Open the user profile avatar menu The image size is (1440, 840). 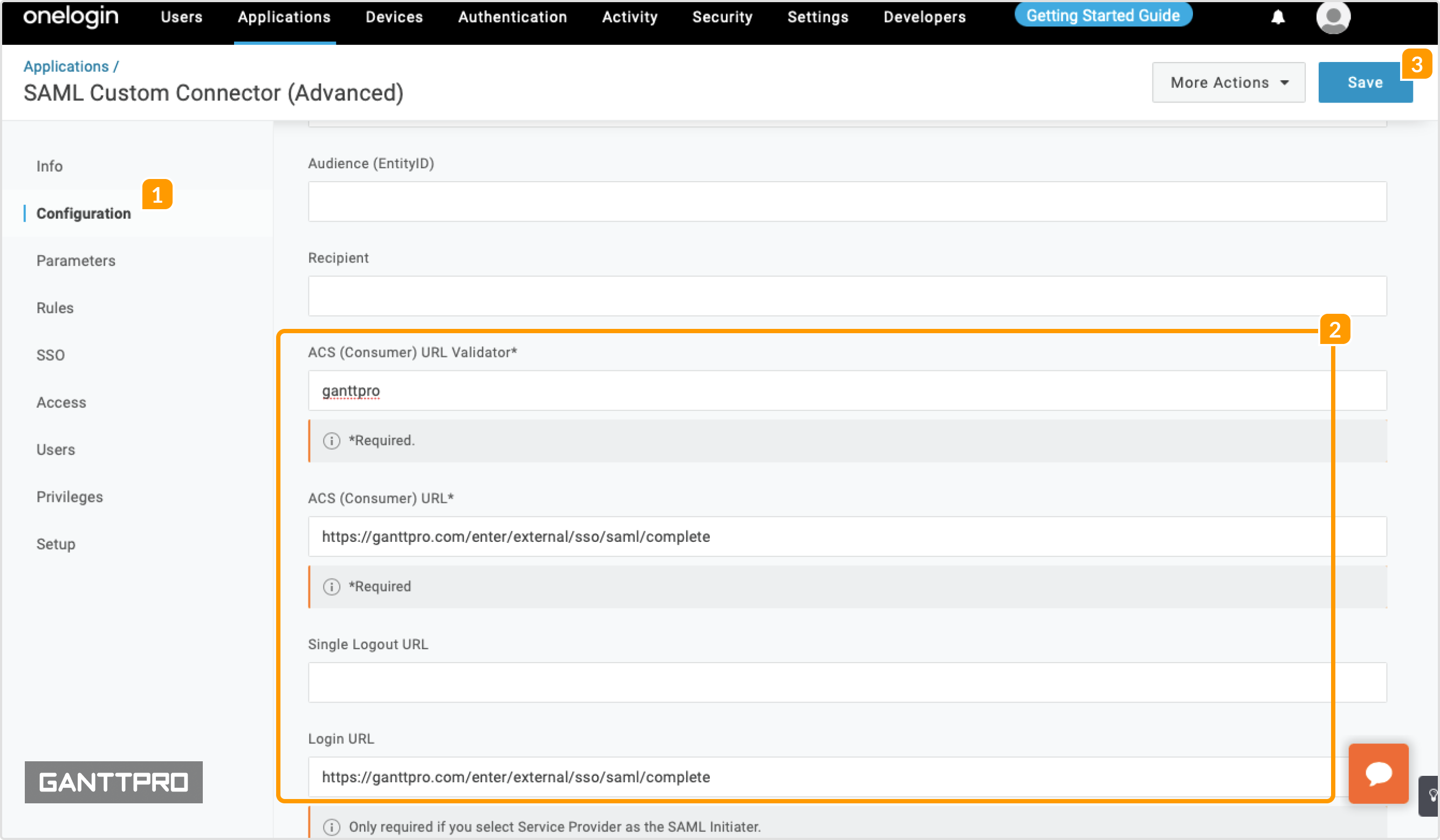[x=1333, y=17]
